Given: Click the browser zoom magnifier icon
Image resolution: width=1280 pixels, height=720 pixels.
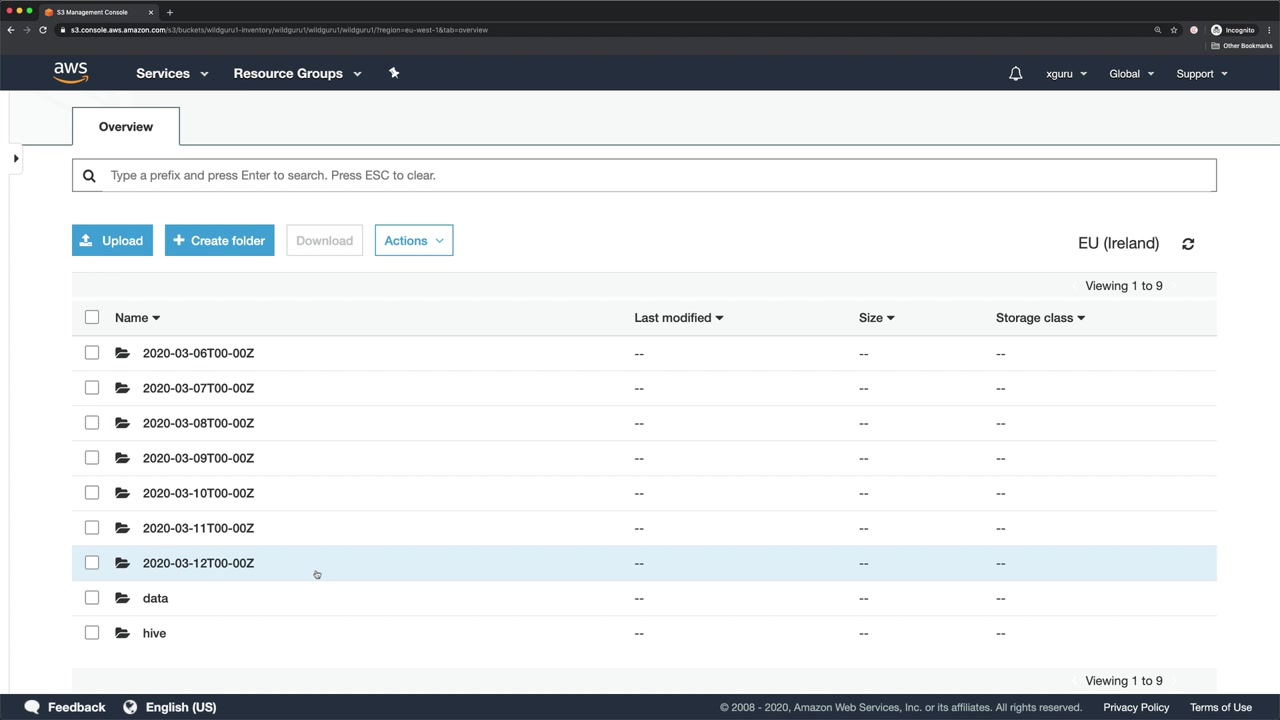Looking at the screenshot, I should (x=1158, y=30).
